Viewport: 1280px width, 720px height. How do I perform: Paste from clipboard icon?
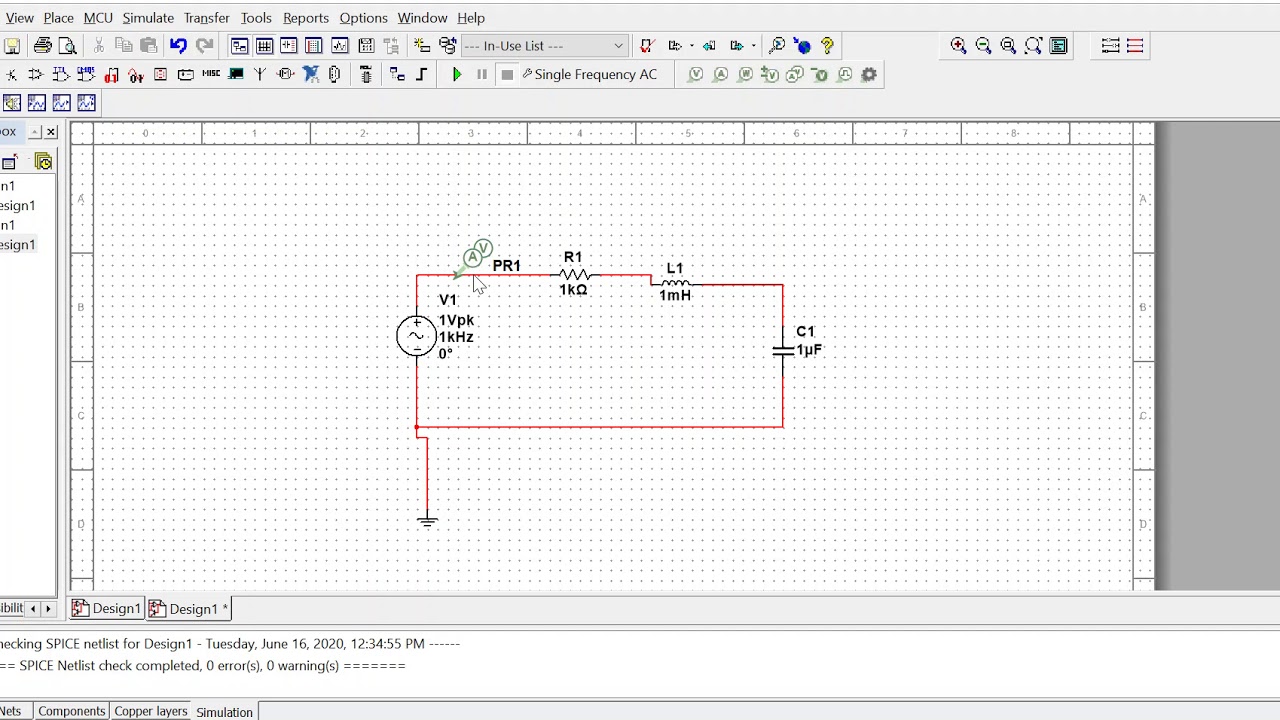pyautogui.click(x=149, y=46)
